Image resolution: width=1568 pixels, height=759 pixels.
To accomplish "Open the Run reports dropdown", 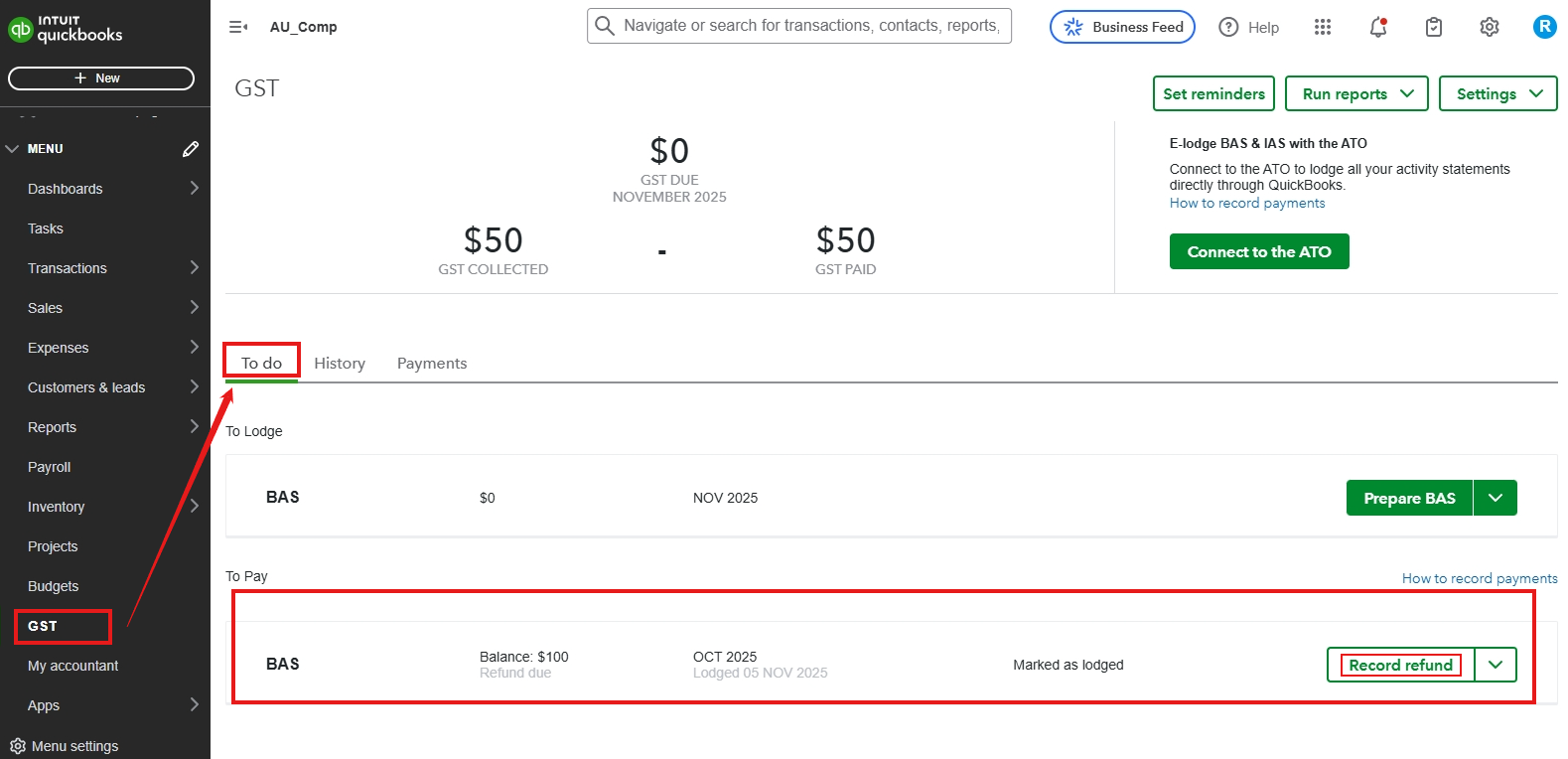I will tap(1356, 93).
